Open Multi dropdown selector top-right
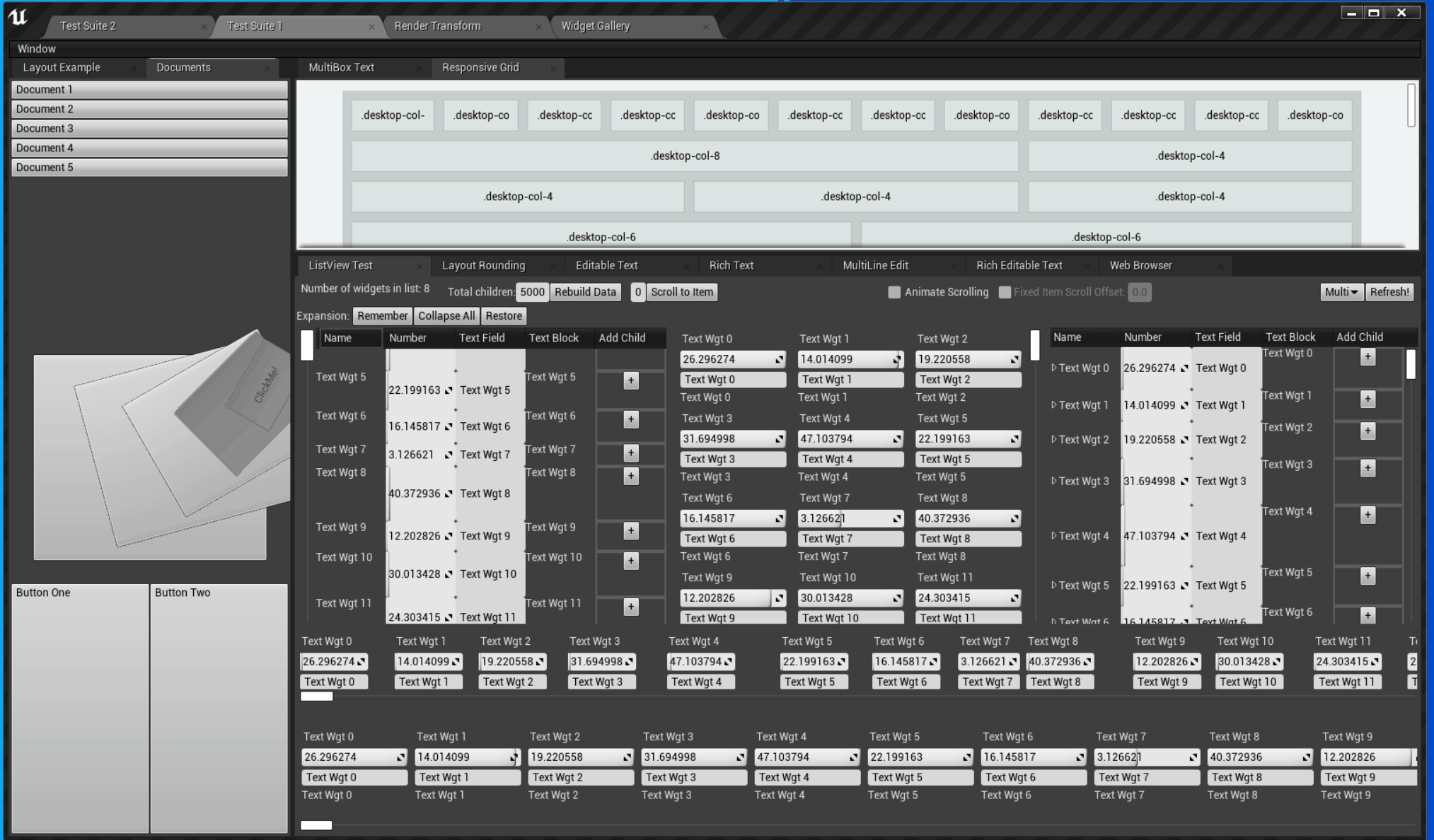Screen dimensions: 1434x840 (1342, 291)
